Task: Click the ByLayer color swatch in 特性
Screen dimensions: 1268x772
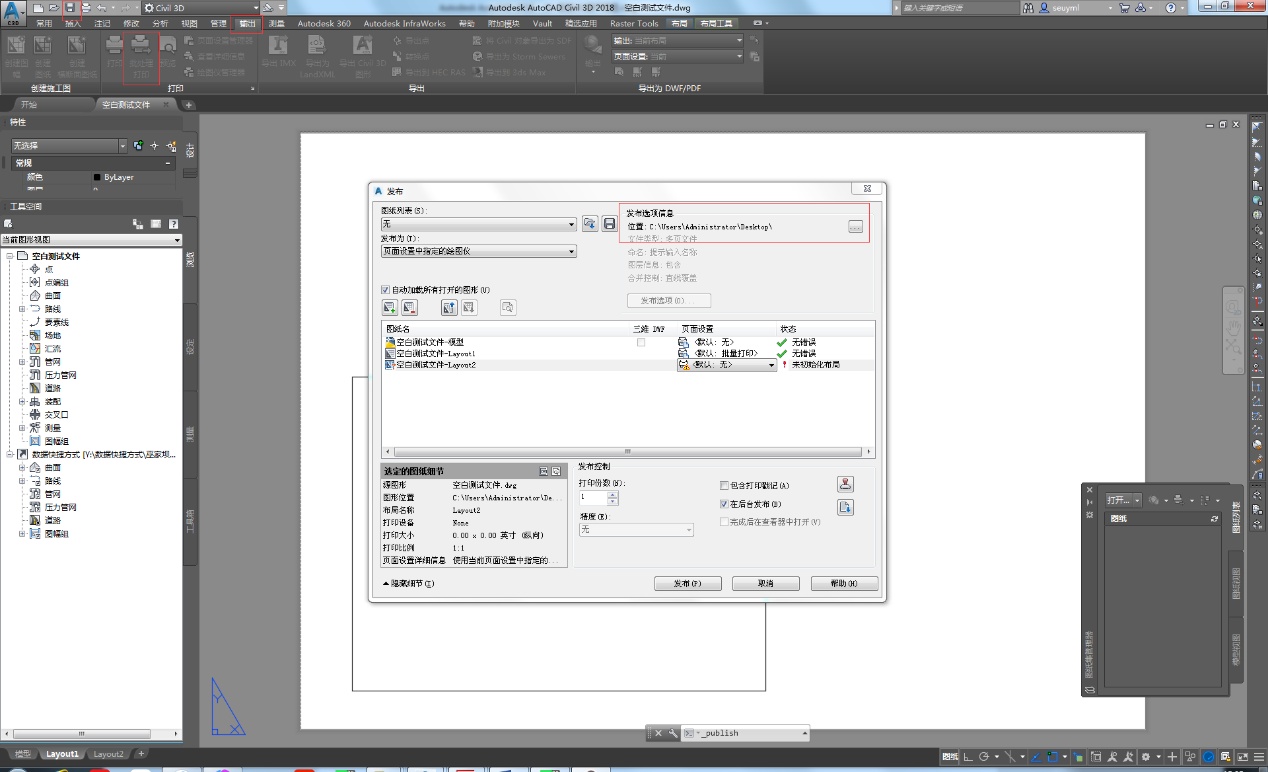Action: pos(97,177)
